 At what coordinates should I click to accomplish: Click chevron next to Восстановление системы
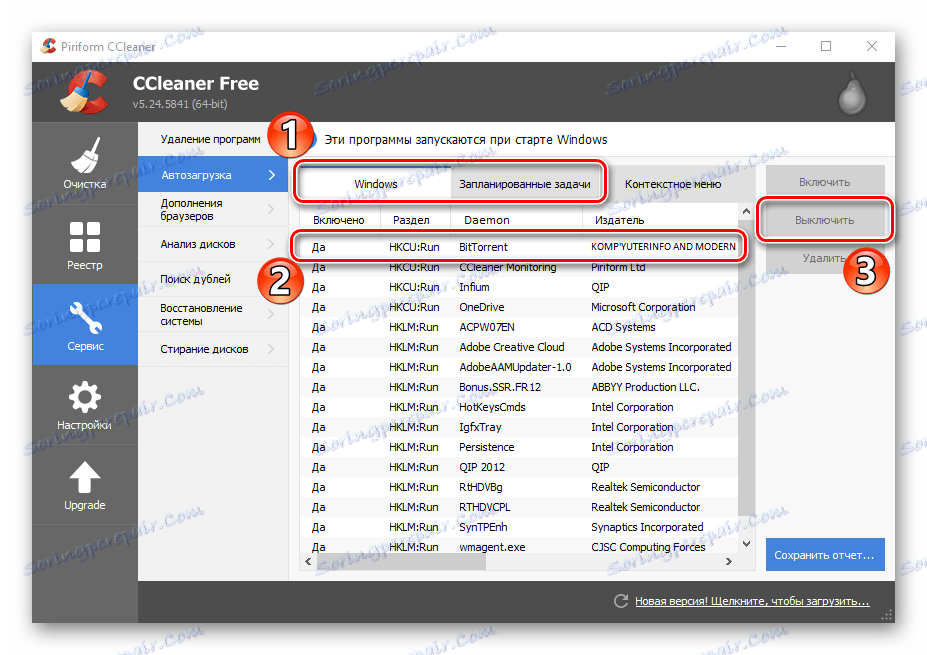(271, 314)
